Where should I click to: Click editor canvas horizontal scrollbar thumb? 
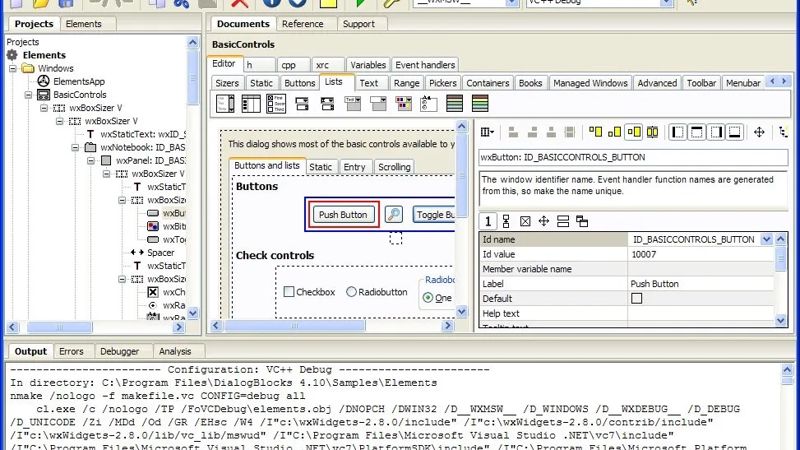pos(295,326)
